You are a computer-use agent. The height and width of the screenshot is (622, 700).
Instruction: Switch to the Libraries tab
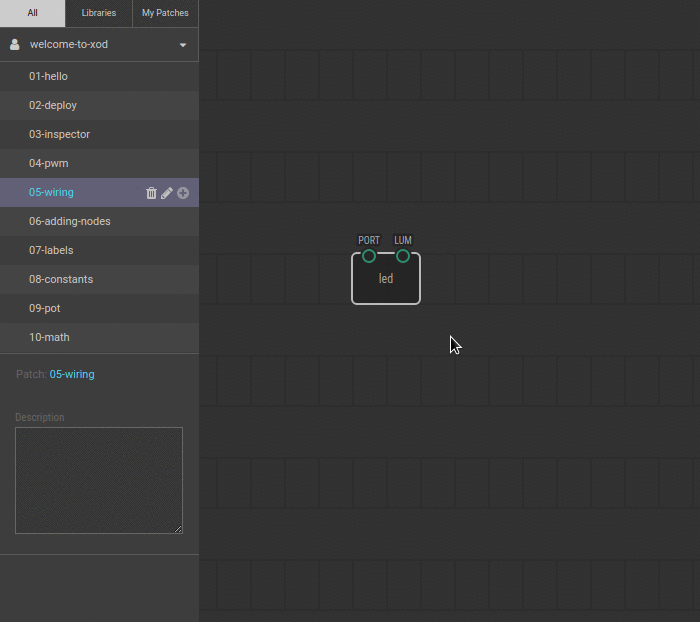pyautogui.click(x=99, y=13)
